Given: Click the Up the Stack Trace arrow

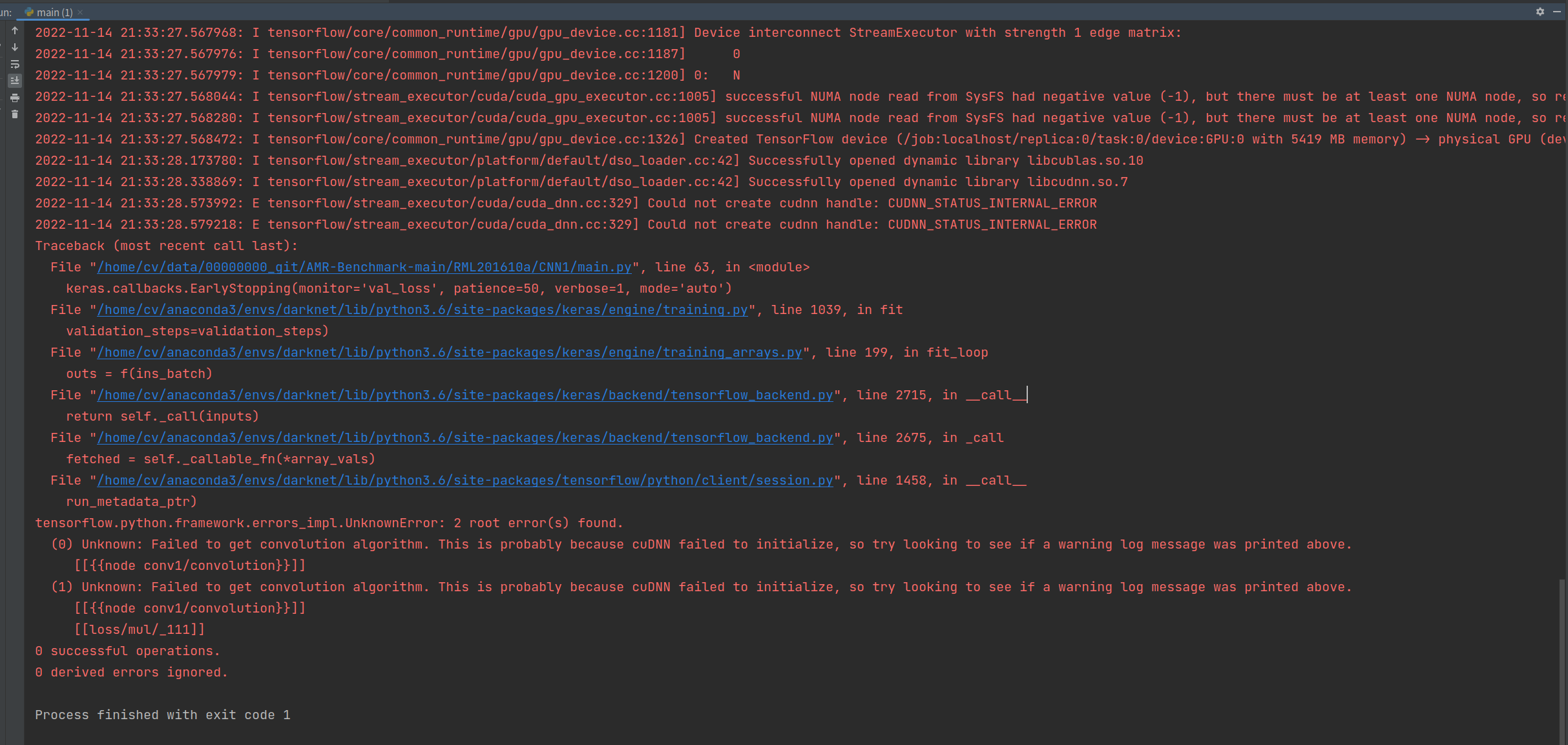Looking at the screenshot, I should pyautogui.click(x=15, y=30).
